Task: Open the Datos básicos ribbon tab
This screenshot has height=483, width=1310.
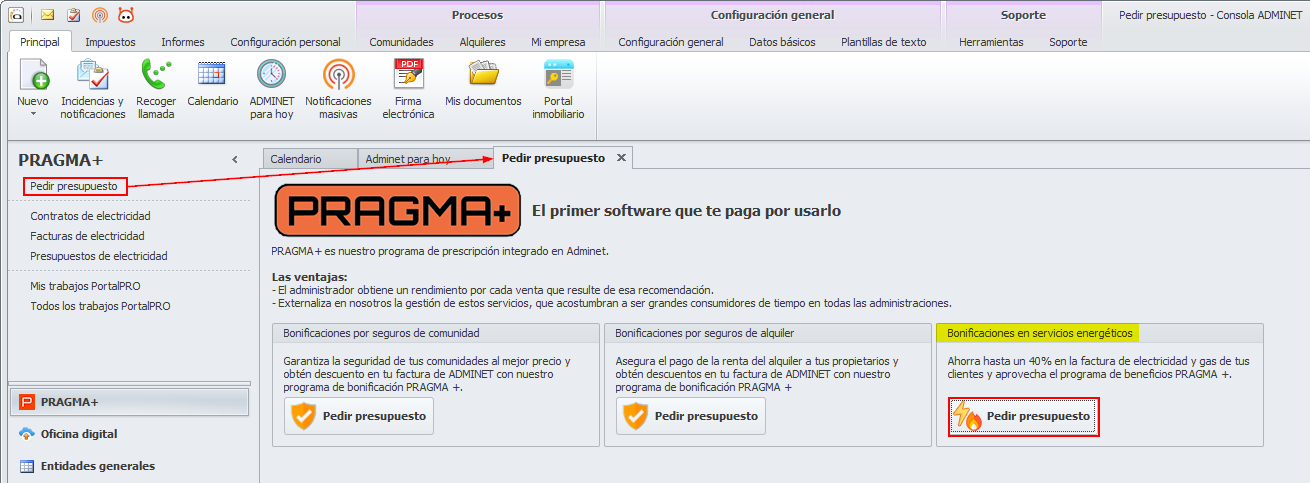Action: point(782,42)
